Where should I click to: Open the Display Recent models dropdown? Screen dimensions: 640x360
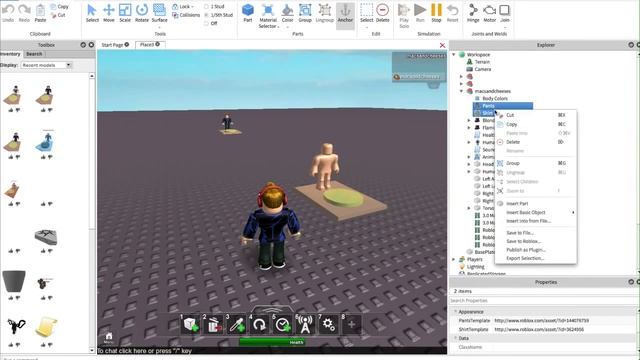[x=46, y=65]
